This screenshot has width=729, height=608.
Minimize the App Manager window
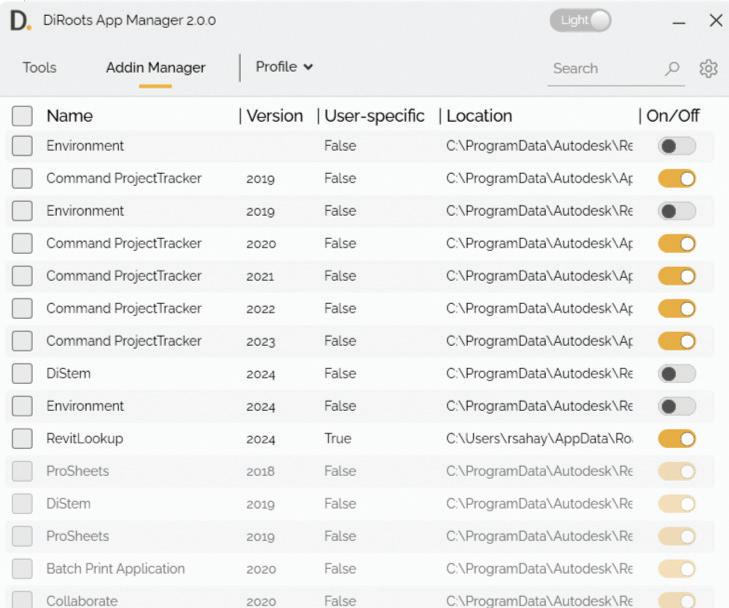point(679,22)
